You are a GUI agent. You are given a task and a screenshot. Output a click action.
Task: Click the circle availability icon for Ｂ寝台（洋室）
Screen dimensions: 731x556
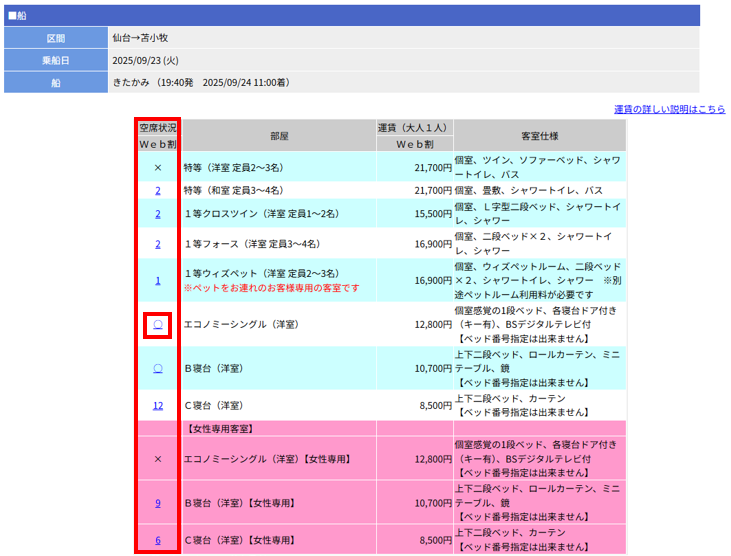coord(158,368)
